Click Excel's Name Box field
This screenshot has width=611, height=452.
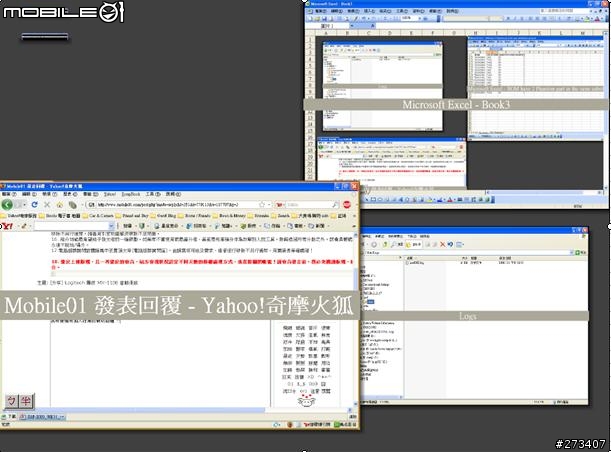pyautogui.click(x=328, y=26)
